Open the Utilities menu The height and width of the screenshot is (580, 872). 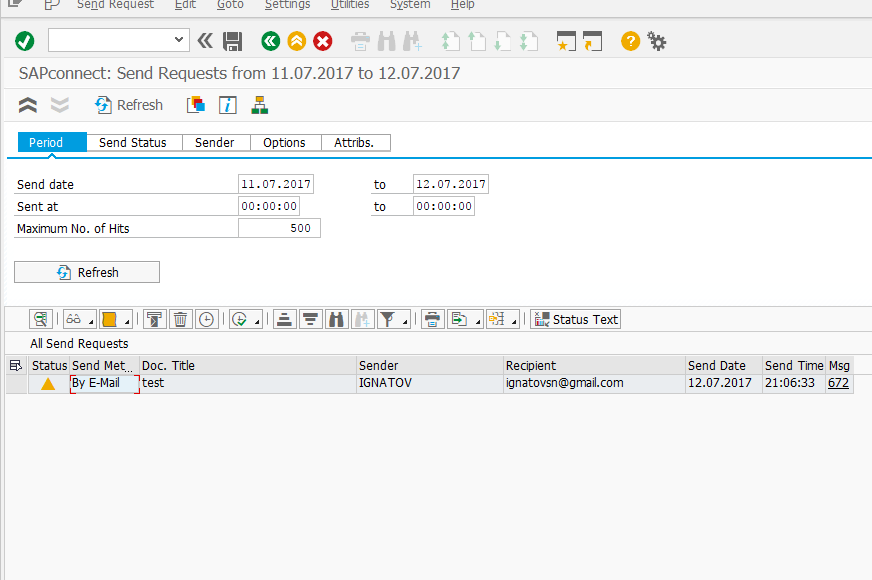click(350, 4)
